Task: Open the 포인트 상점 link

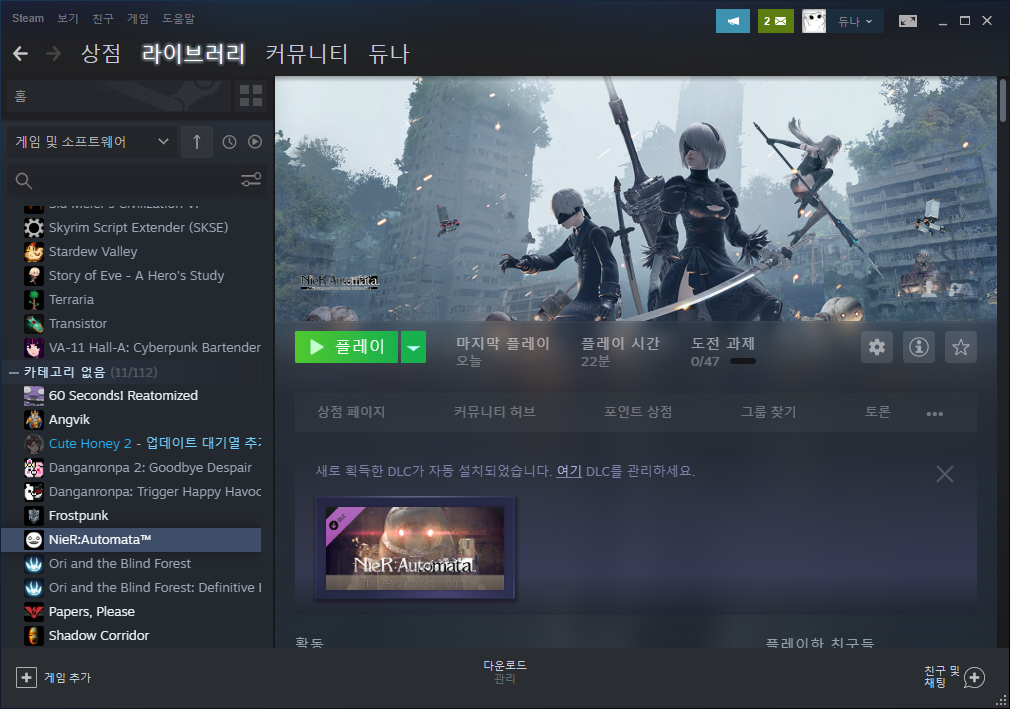Action: click(638, 411)
